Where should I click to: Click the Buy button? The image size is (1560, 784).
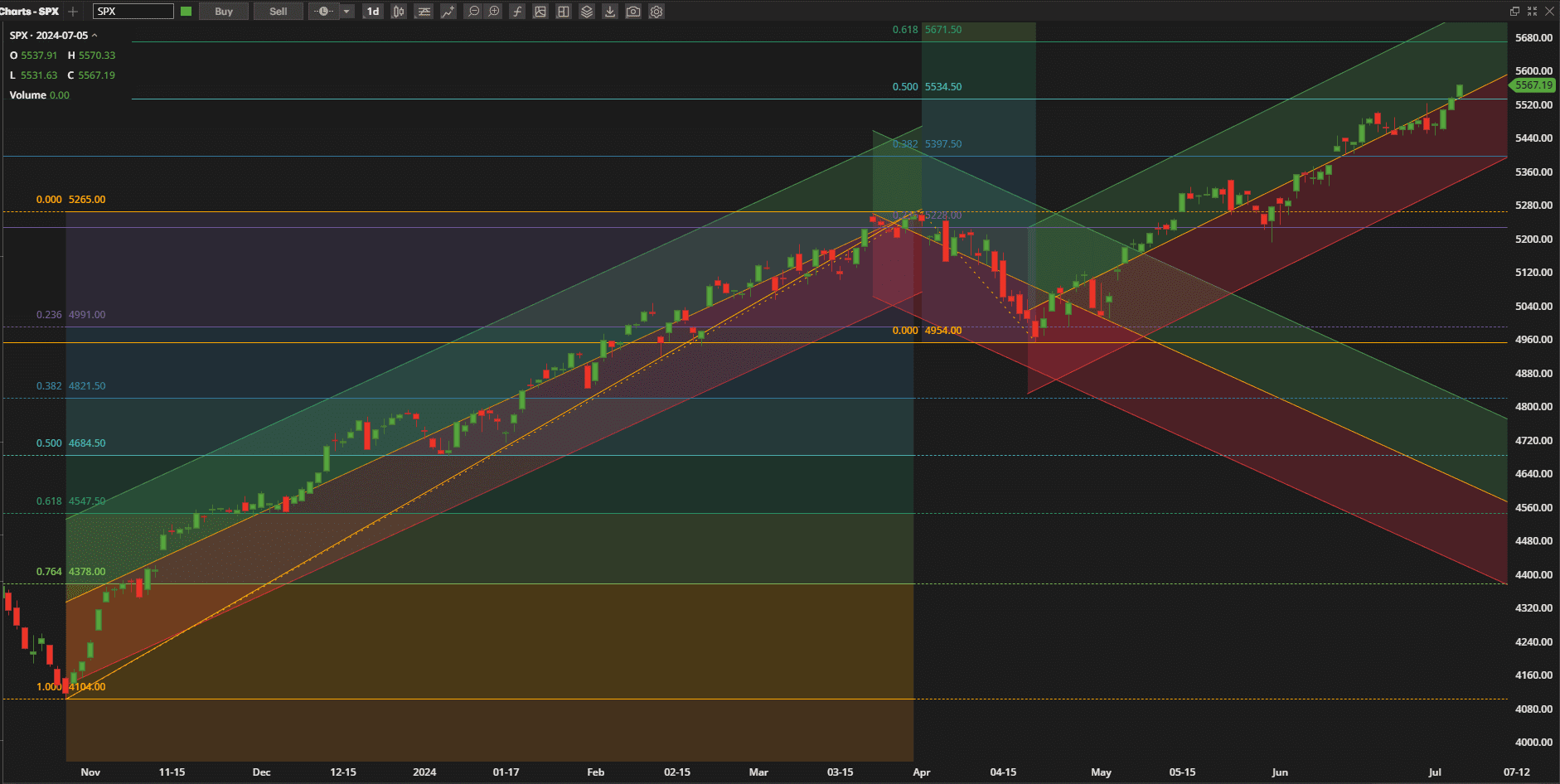tap(224, 12)
